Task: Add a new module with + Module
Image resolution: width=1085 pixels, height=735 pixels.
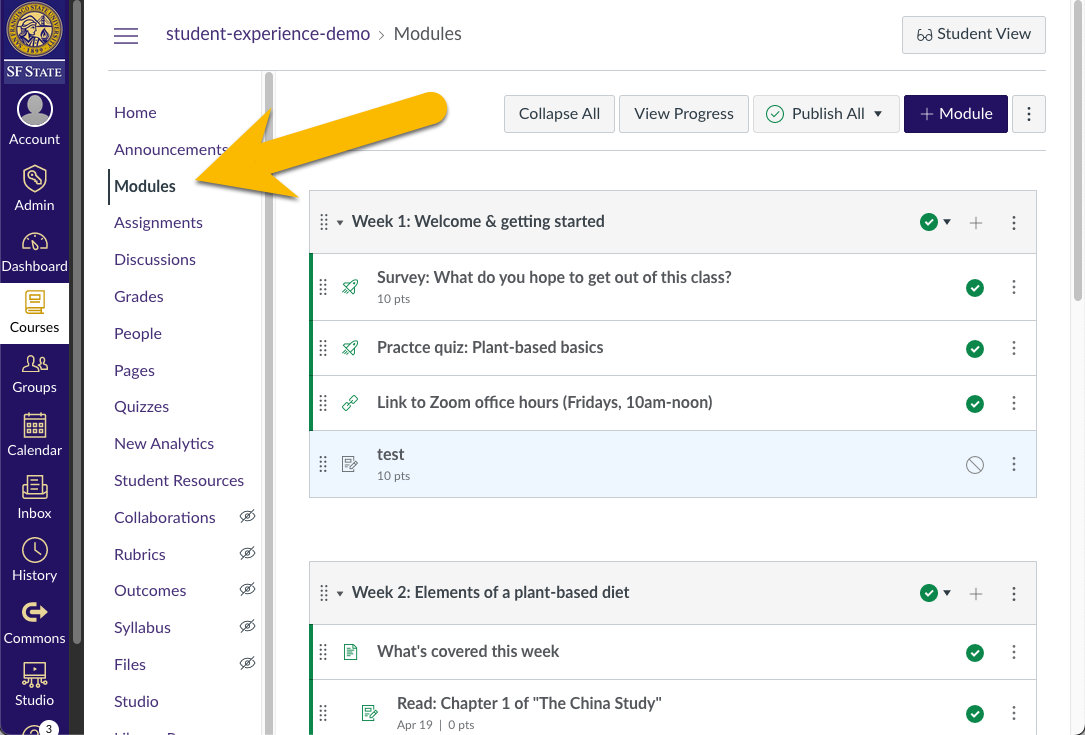Action: tap(956, 114)
